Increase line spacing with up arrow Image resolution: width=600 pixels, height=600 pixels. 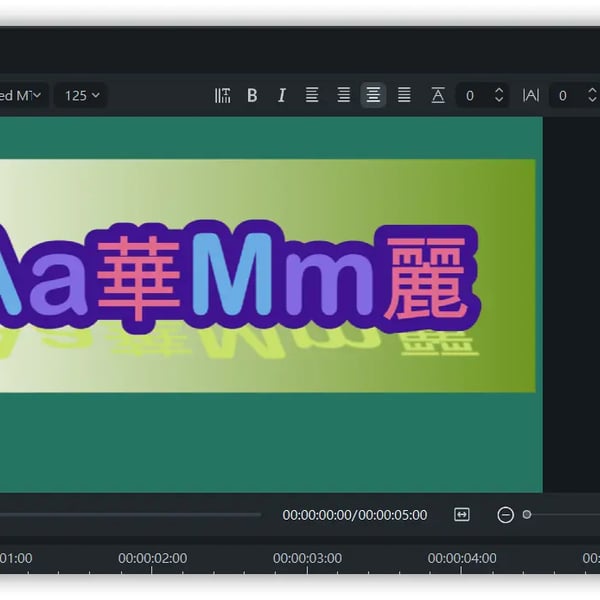pyautogui.click(x=499, y=90)
